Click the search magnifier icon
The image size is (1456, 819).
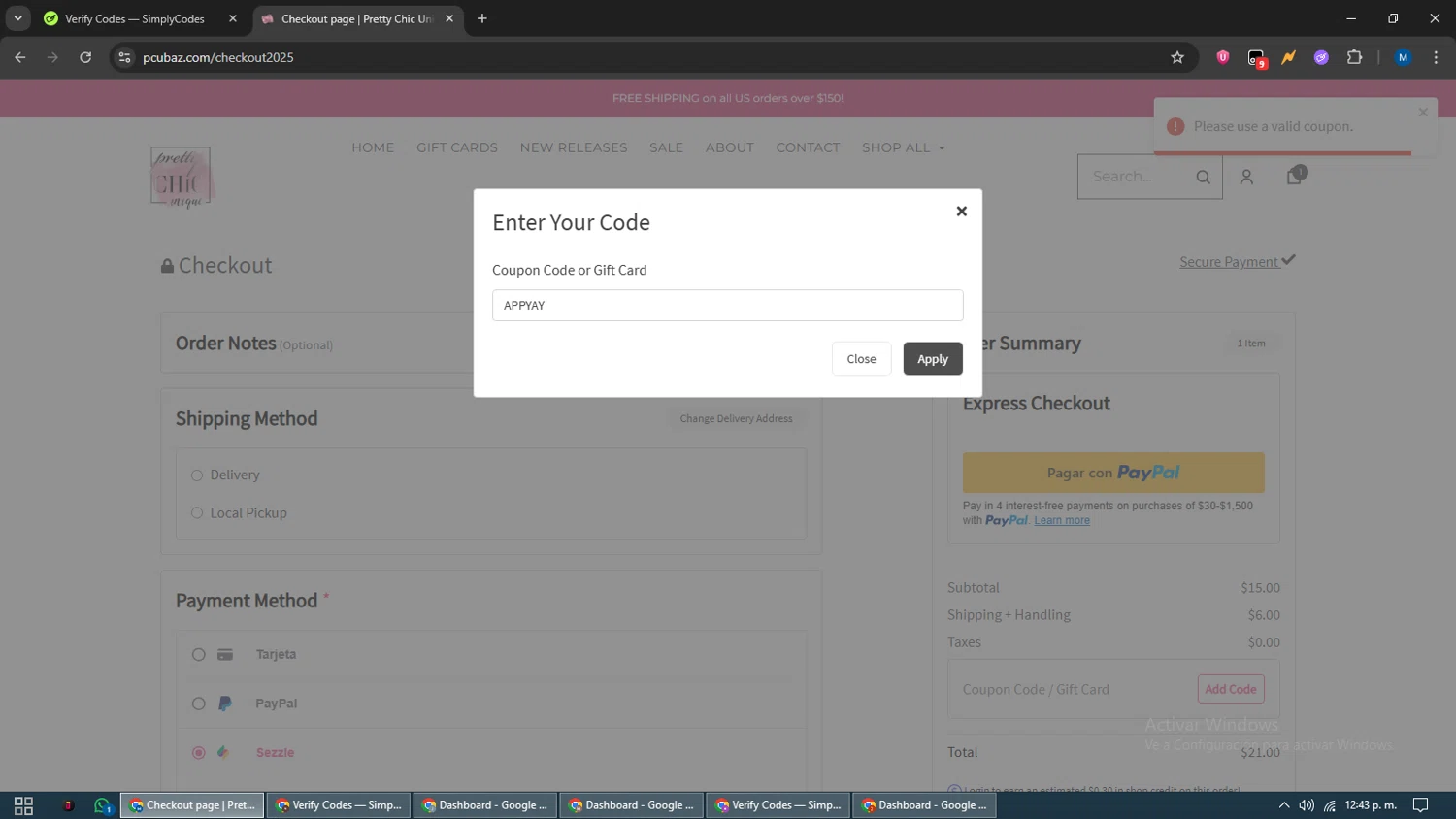[1204, 177]
